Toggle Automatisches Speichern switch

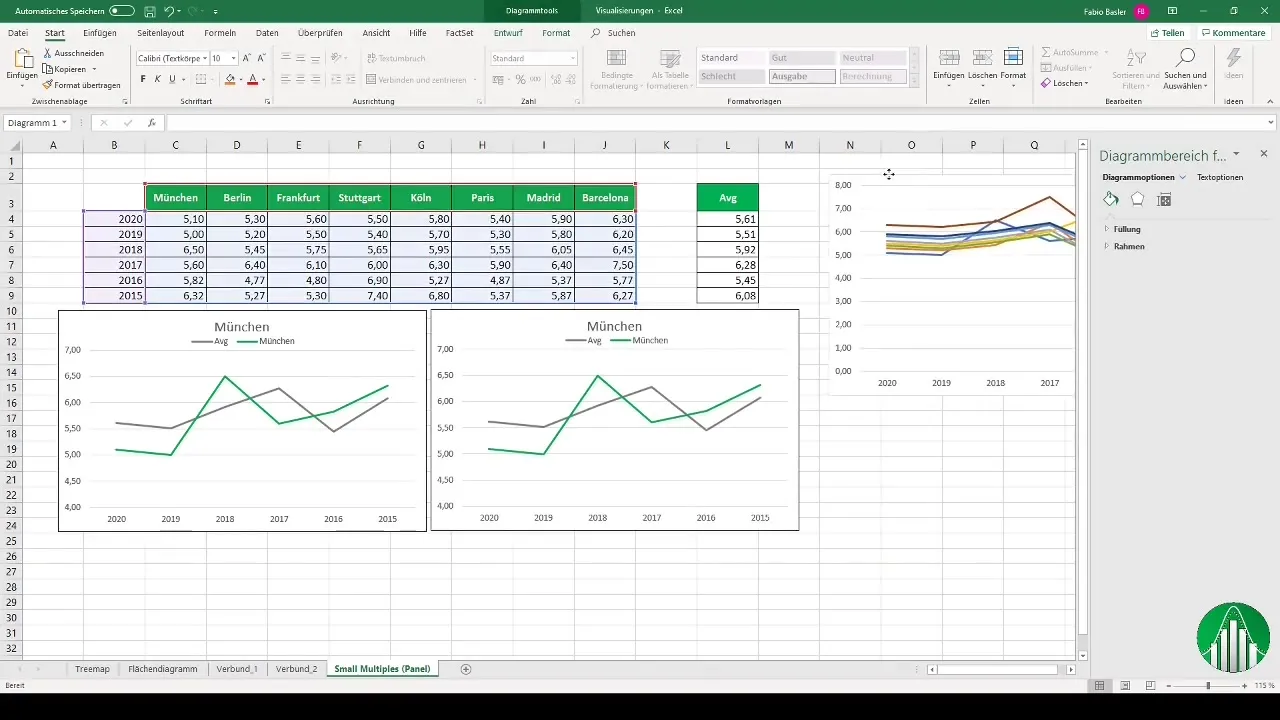122,10
